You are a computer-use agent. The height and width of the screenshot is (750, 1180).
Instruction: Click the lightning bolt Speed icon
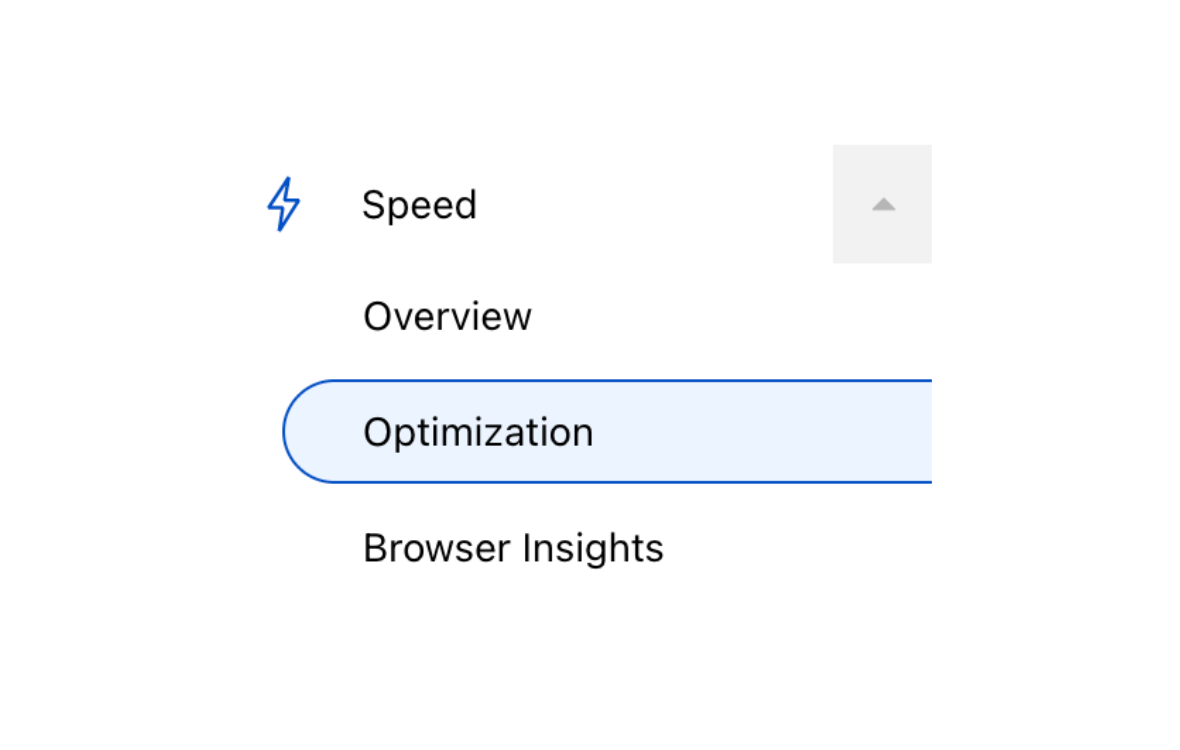283,204
